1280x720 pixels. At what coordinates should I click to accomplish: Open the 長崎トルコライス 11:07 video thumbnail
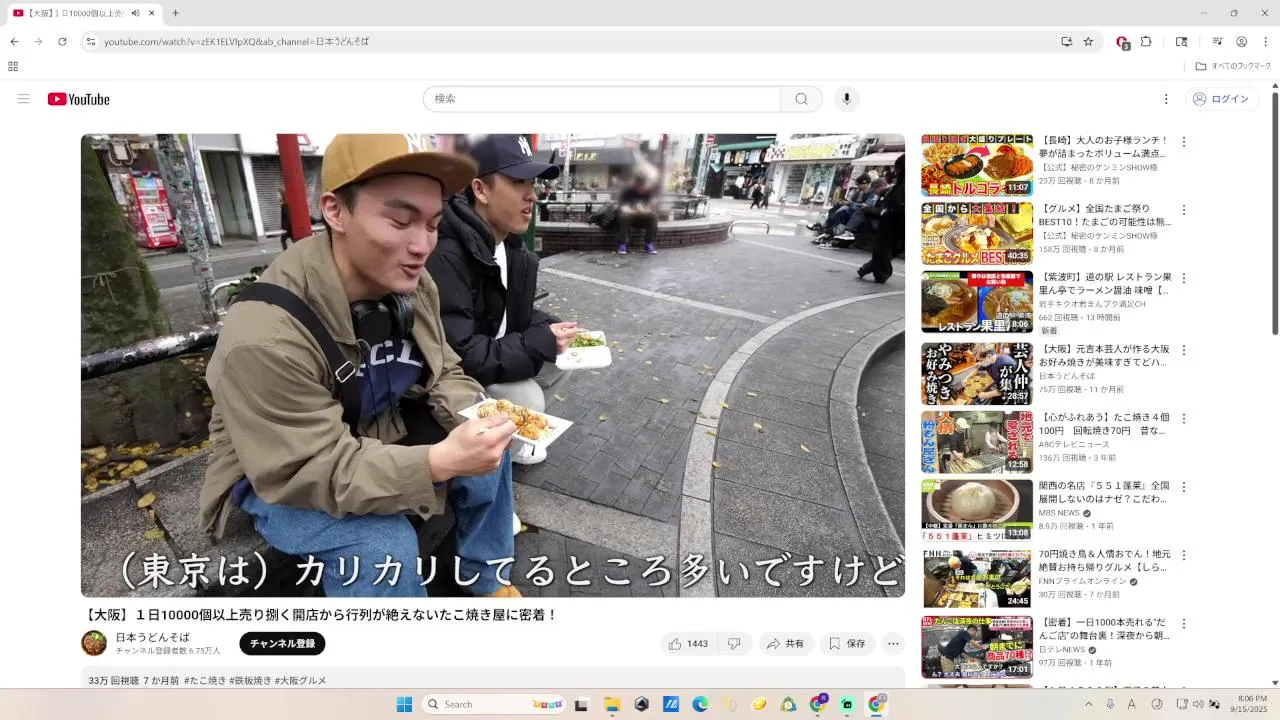point(977,166)
